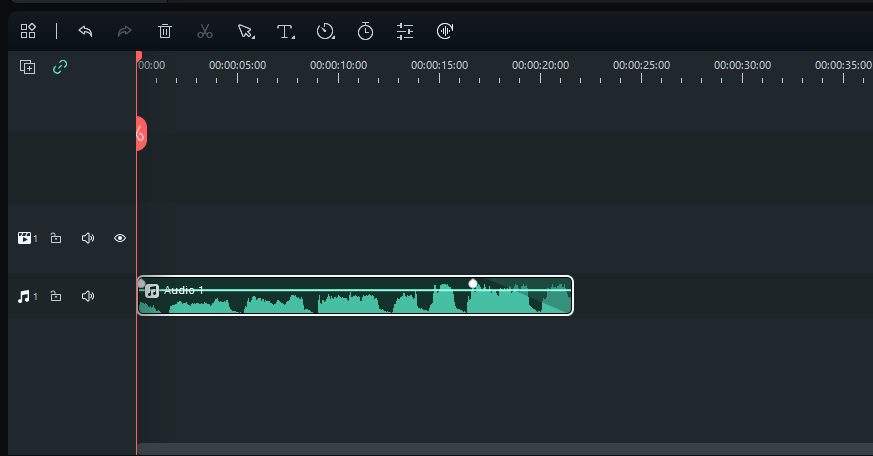Click the red playhead scissors handle

(141, 134)
